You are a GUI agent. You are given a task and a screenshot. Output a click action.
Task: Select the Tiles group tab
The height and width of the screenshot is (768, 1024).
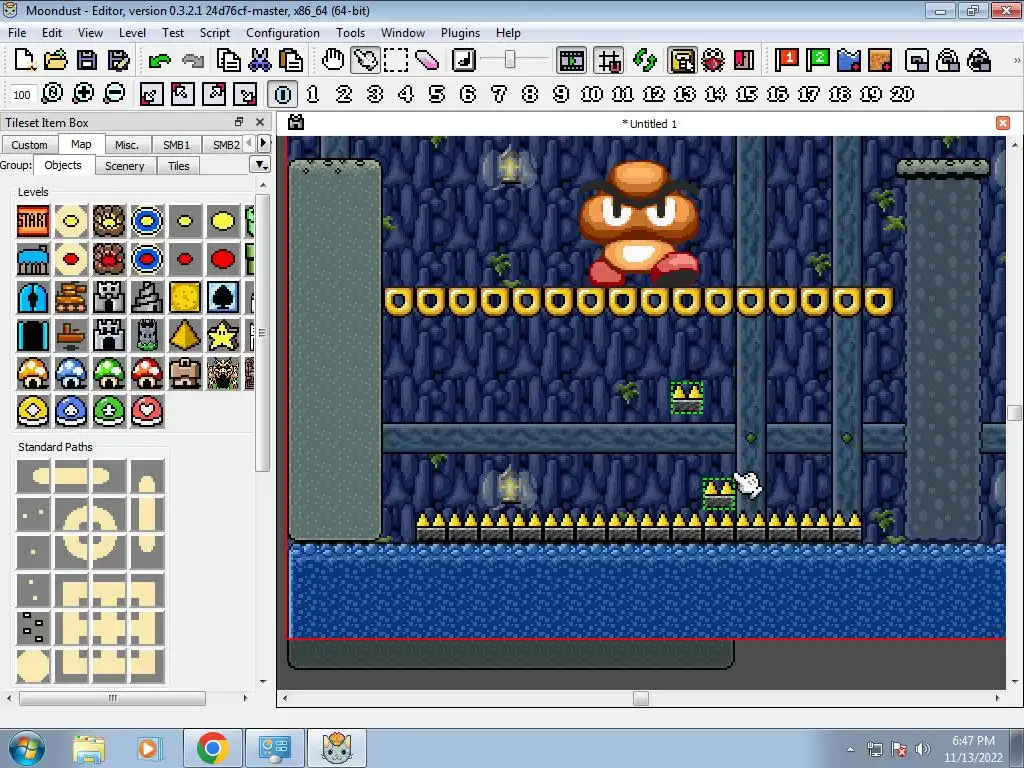tap(178, 166)
